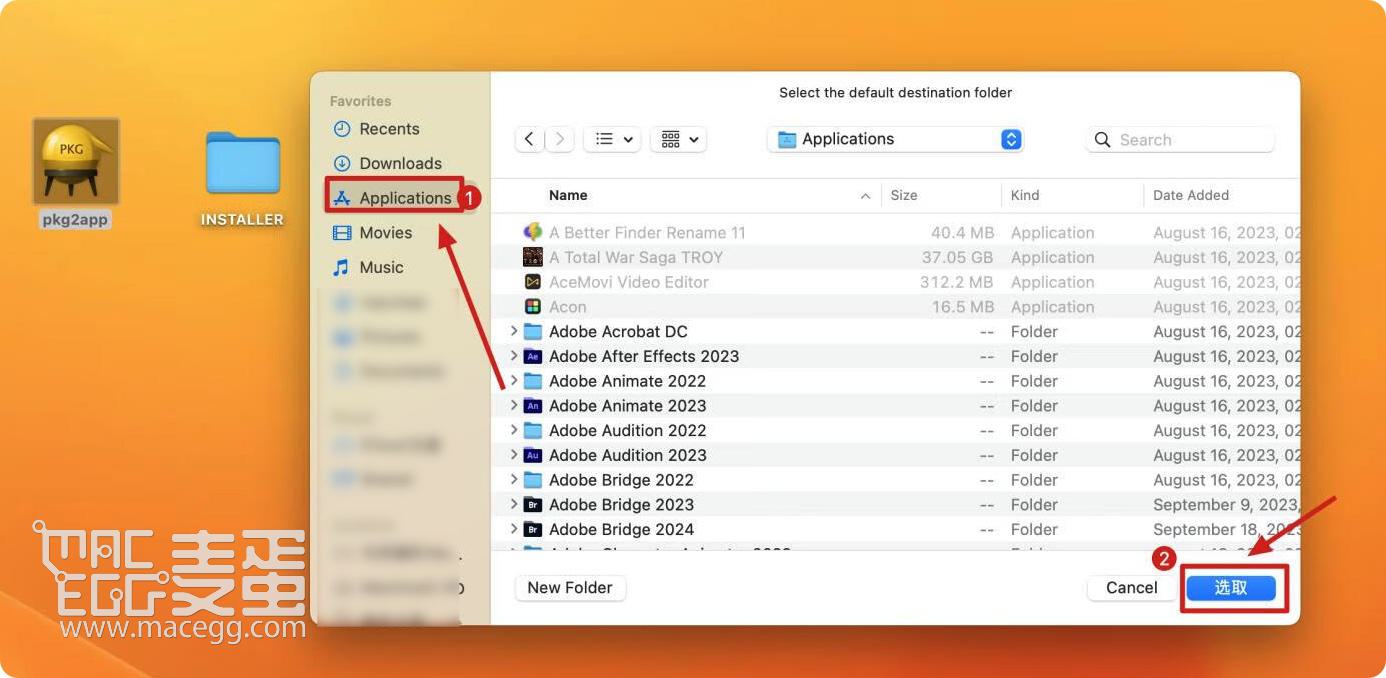
Task: Open the grid grouping options dropdown
Action: tap(679, 139)
